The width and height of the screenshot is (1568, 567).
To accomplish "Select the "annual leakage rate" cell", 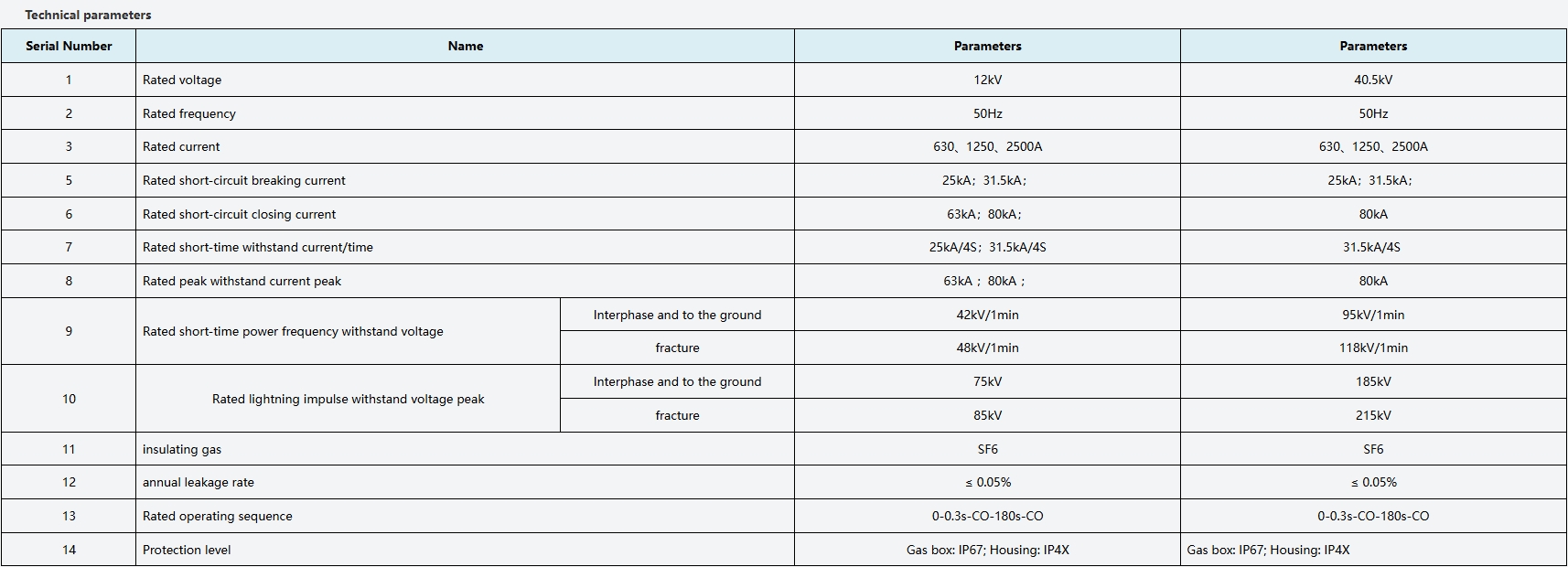I will click(x=199, y=482).
